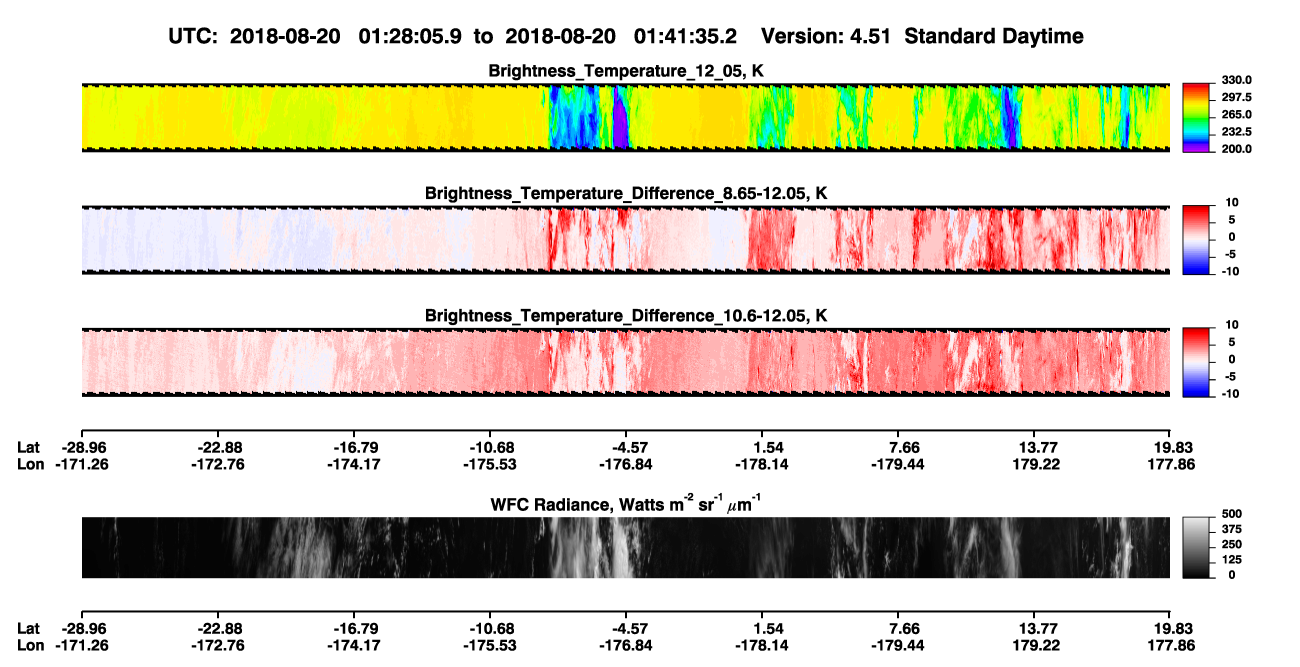
Task: Click the 'Brightness_Temperature_Difference_10.6-12.05, K' title
Action: tap(626, 315)
